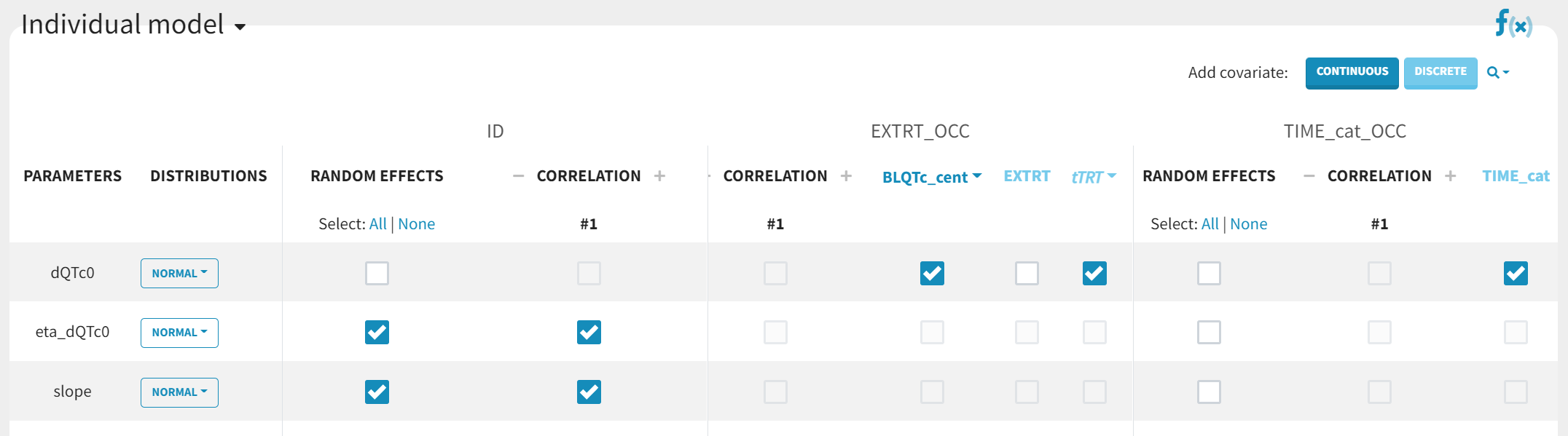Open eta_dQTc0 distribution dropdown

[179, 333]
